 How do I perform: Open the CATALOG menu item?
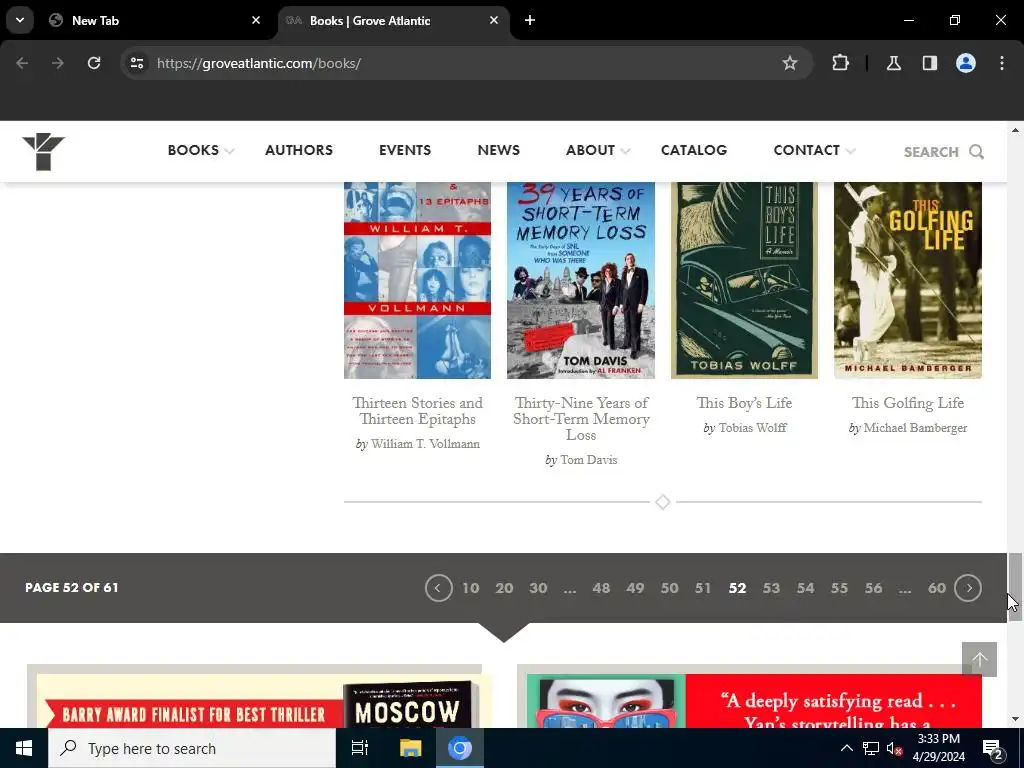(694, 150)
